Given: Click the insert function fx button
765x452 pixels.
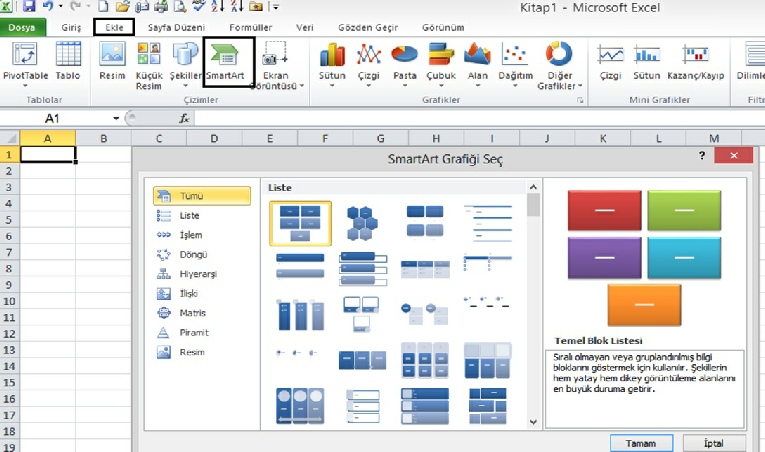Looking at the screenshot, I should click(x=184, y=118).
